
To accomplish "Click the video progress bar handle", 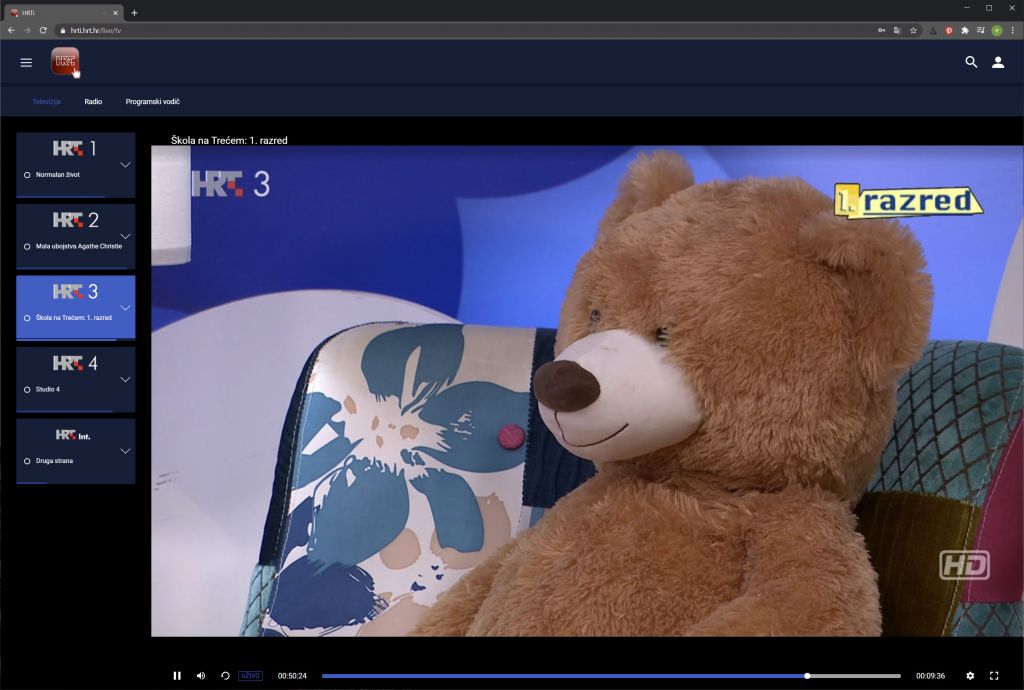I will (807, 676).
